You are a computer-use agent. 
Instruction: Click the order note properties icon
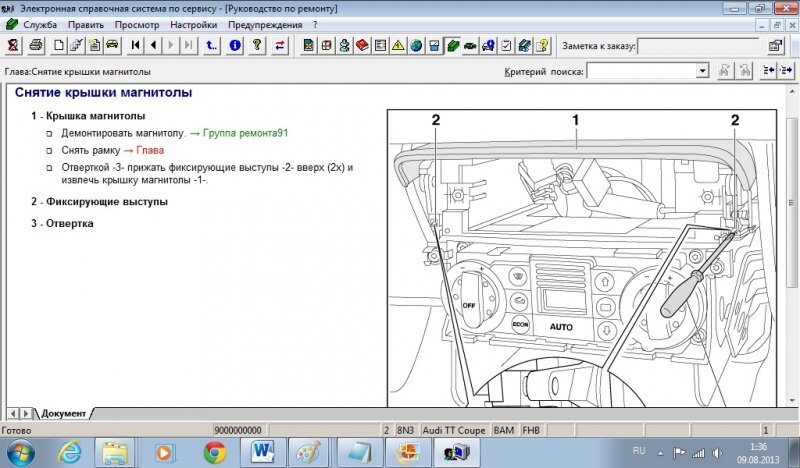click(x=775, y=45)
